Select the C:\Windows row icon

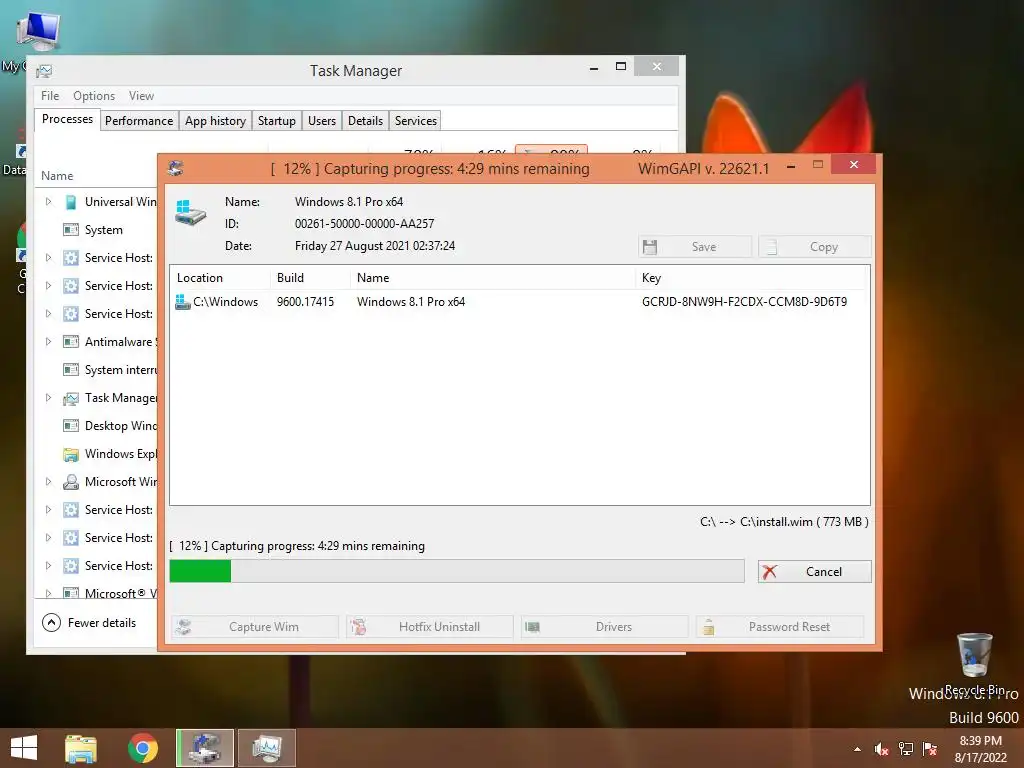point(183,302)
